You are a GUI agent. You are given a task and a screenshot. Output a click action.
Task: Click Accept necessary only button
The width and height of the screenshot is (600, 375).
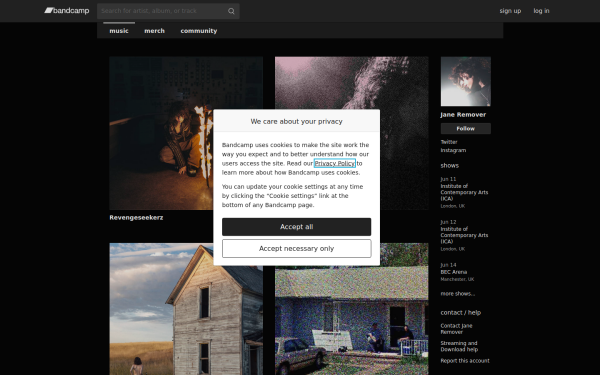[297, 248]
